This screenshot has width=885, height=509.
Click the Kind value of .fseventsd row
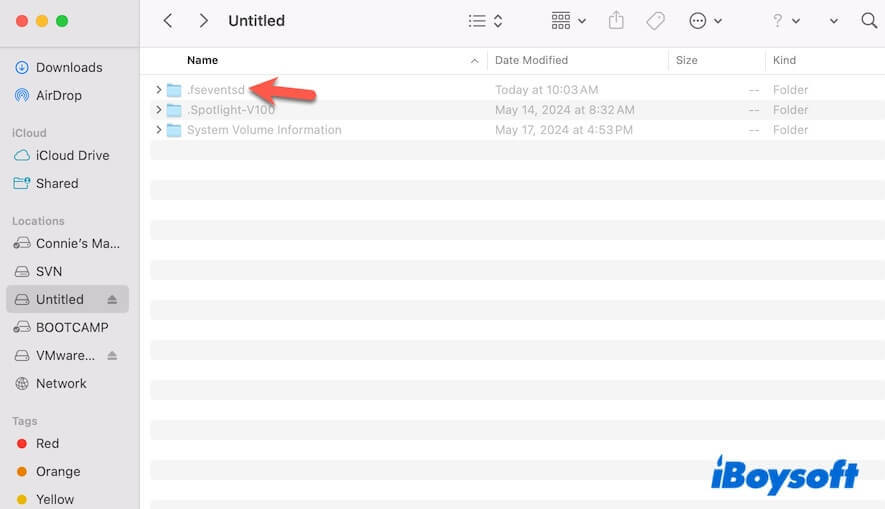790,90
